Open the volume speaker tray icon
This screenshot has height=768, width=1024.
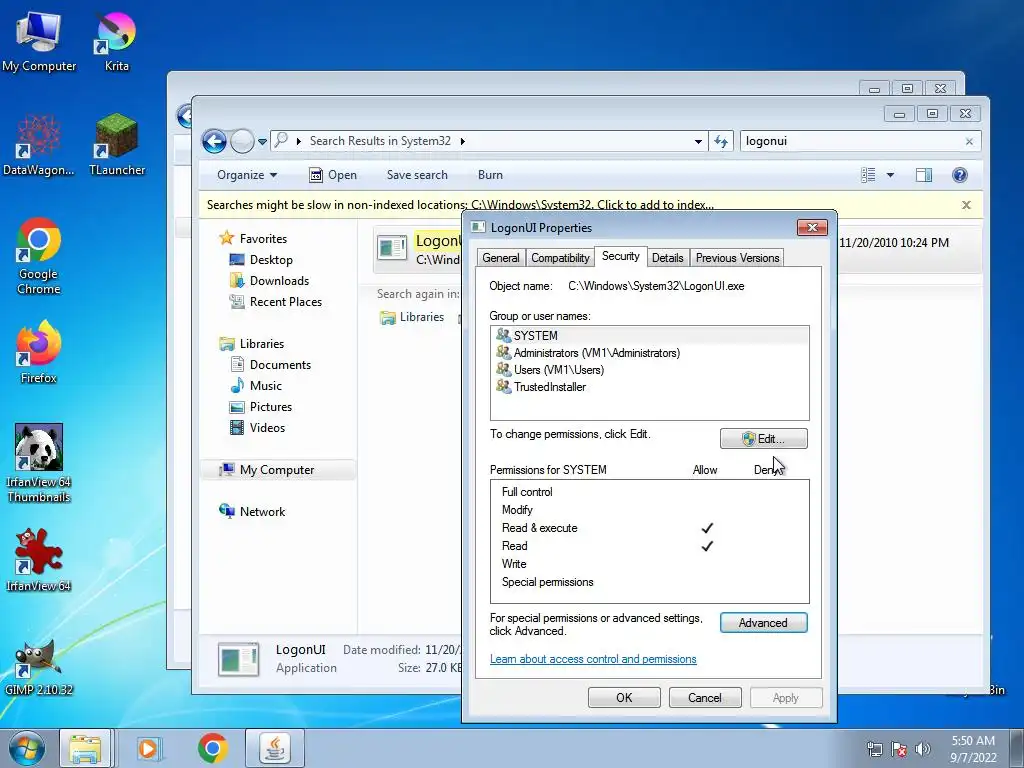click(923, 749)
